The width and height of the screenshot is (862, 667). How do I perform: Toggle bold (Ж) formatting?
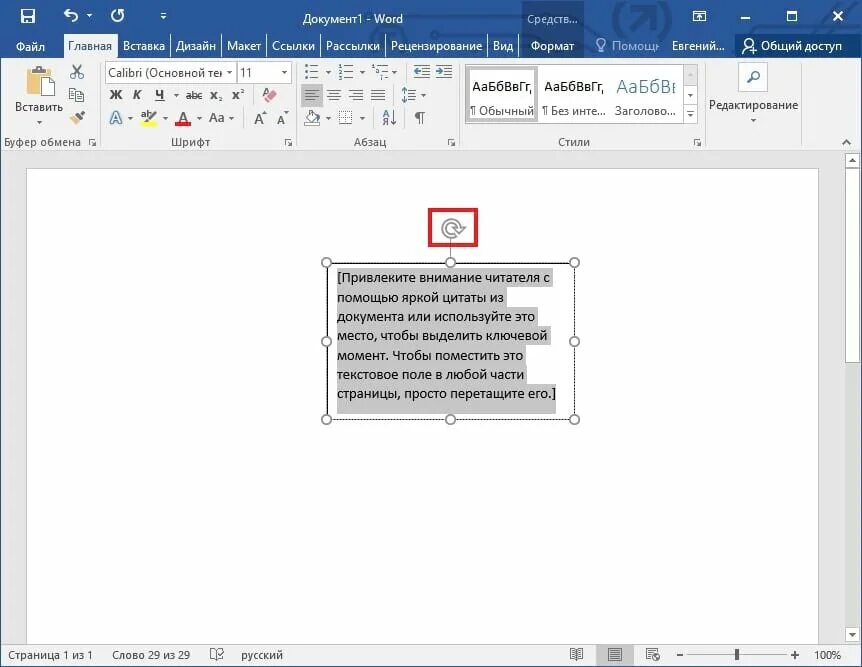[115, 95]
